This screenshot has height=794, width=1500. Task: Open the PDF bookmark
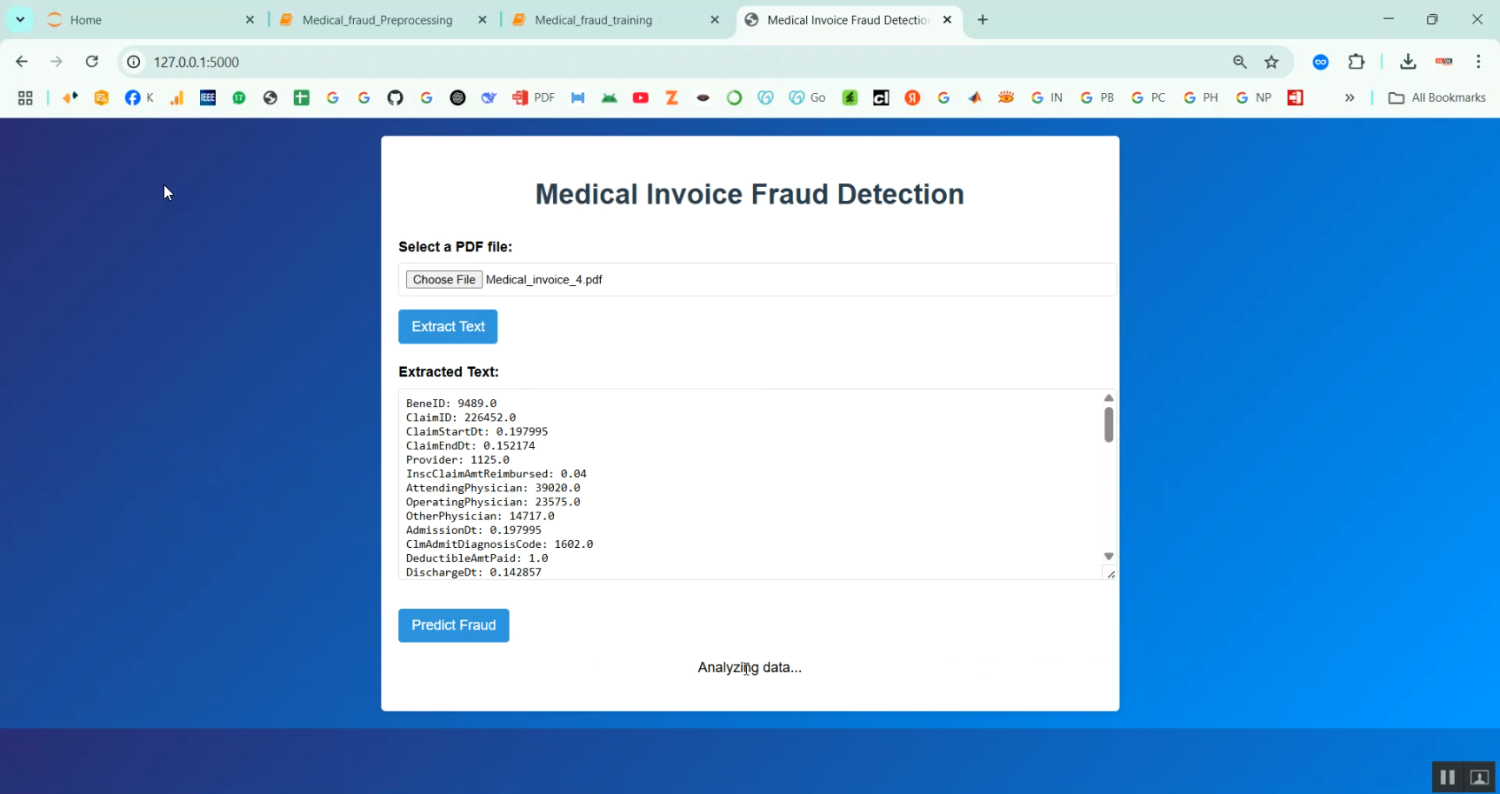(x=534, y=98)
